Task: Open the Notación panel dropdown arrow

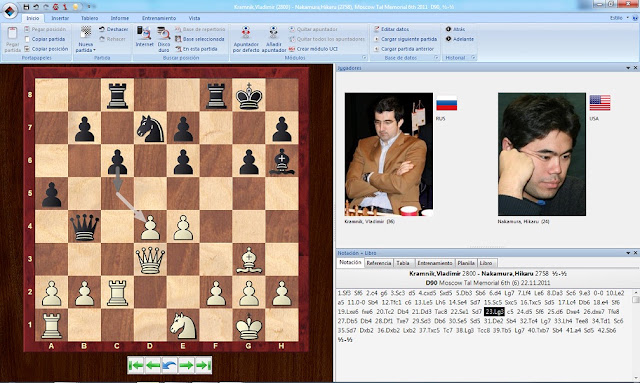Action: coord(628,253)
